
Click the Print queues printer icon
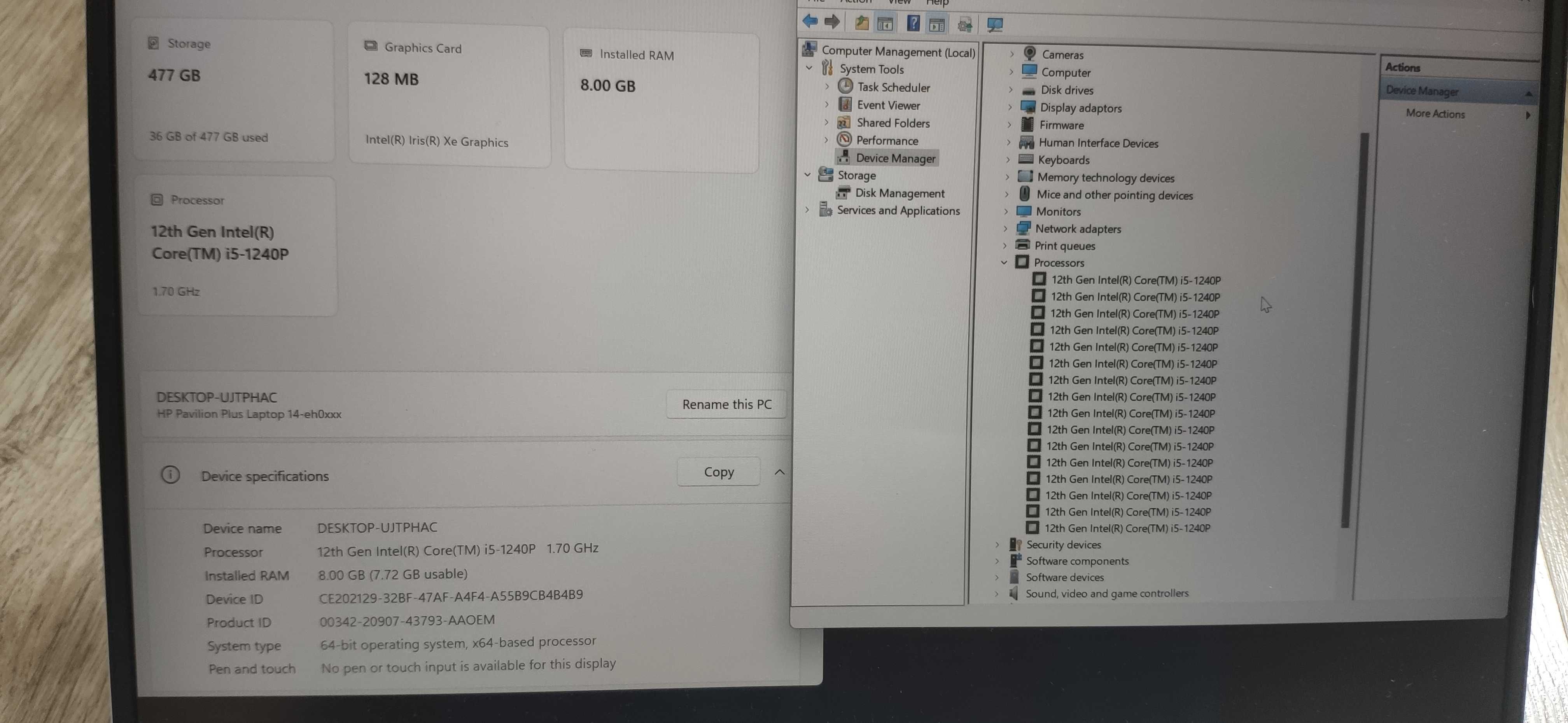point(1023,244)
